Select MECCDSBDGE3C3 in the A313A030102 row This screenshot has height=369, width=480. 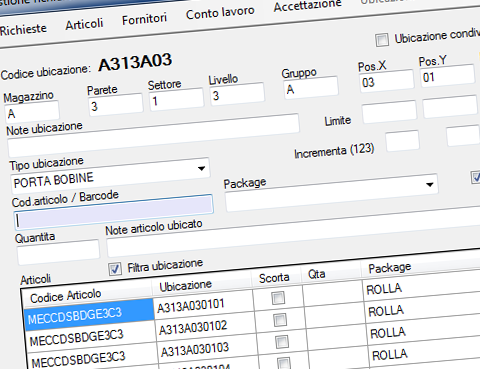pos(77,338)
